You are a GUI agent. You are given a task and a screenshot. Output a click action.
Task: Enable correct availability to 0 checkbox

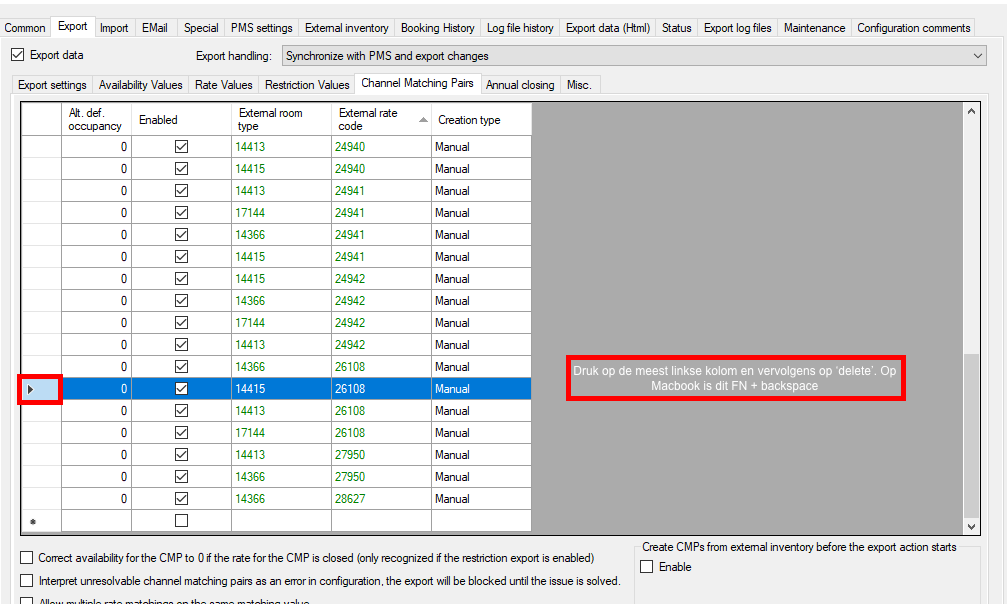click(x=26, y=557)
